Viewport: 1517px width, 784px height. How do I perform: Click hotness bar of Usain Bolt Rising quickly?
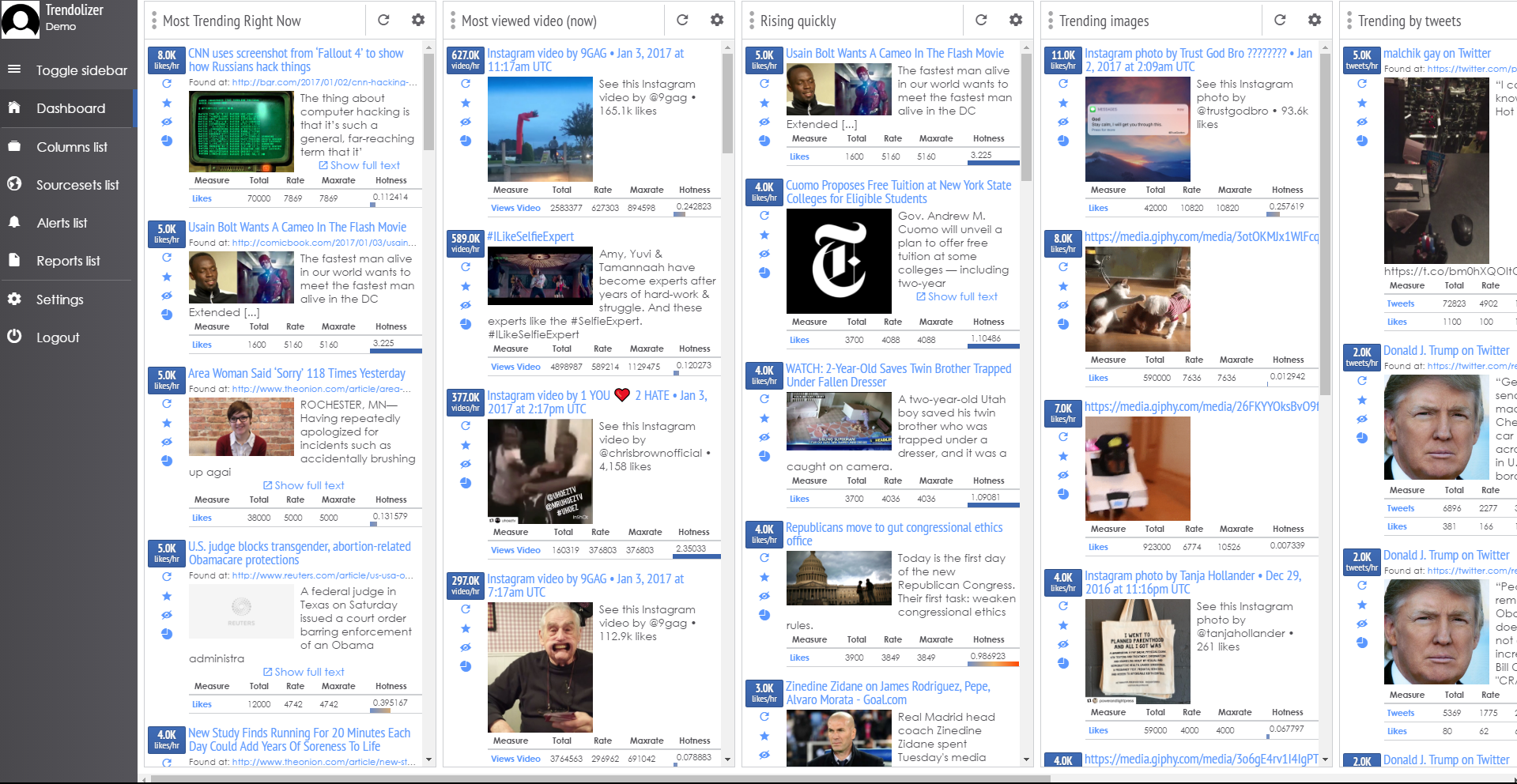pyautogui.click(x=994, y=164)
